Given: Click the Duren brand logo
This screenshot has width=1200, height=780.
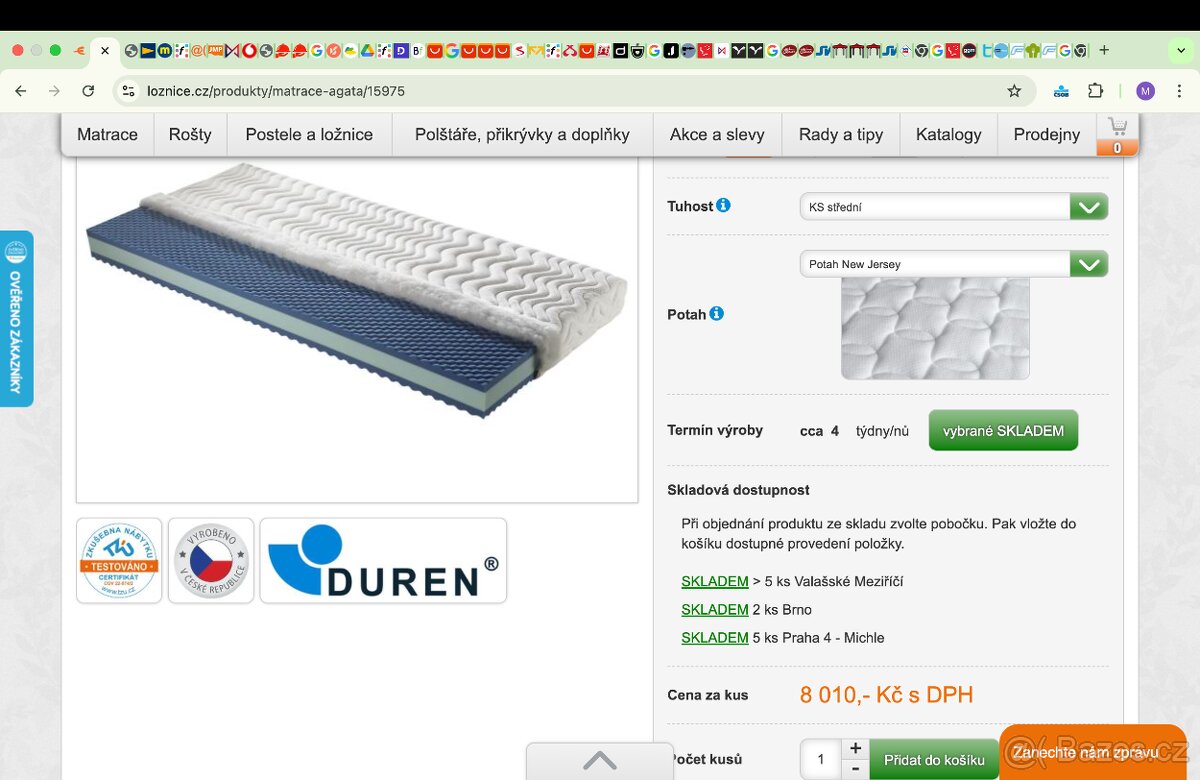Looking at the screenshot, I should pyautogui.click(x=383, y=560).
